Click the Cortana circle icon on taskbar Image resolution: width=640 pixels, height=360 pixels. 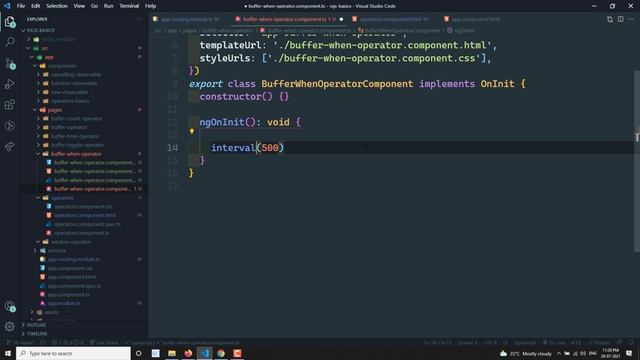[139, 353]
